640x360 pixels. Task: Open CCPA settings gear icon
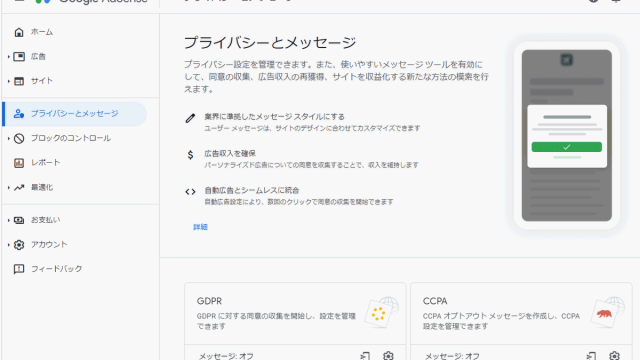[614, 356]
